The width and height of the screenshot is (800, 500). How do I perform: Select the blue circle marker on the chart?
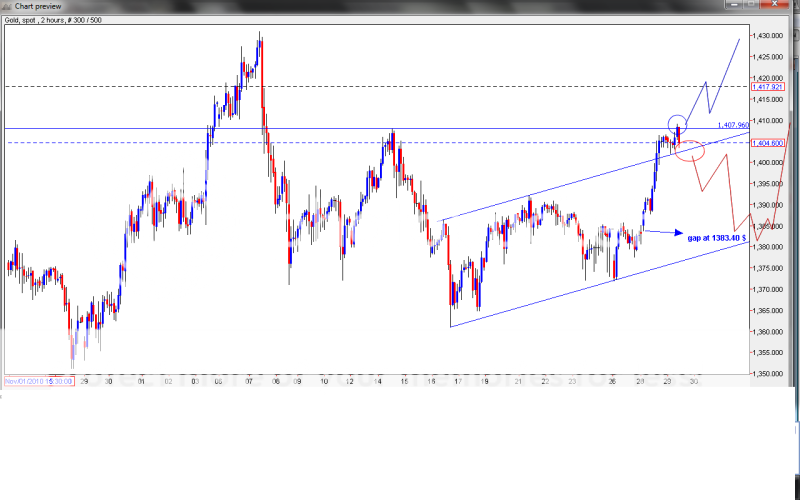[x=677, y=126]
